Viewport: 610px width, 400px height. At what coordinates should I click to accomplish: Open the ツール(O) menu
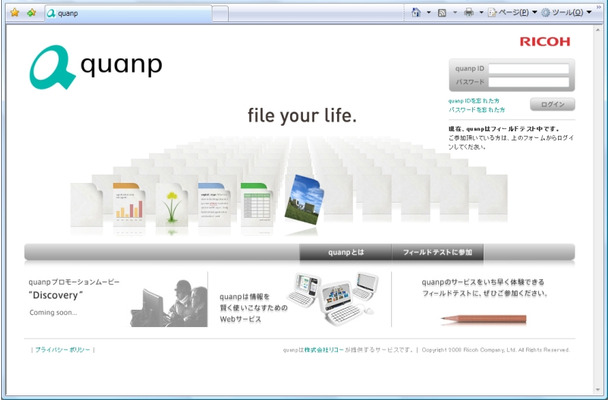pyautogui.click(x=566, y=12)
